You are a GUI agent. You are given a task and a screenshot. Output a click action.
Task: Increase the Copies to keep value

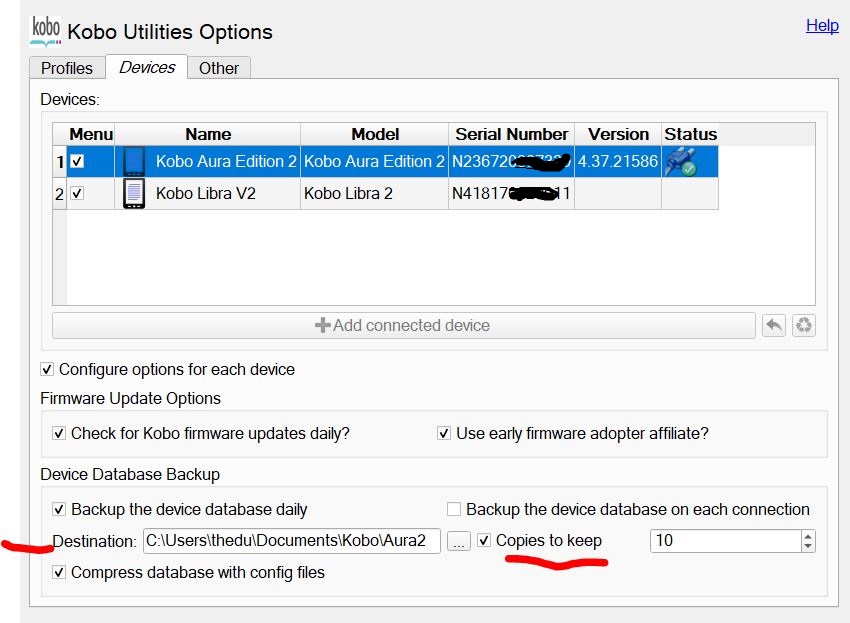(x=808, y=536)
